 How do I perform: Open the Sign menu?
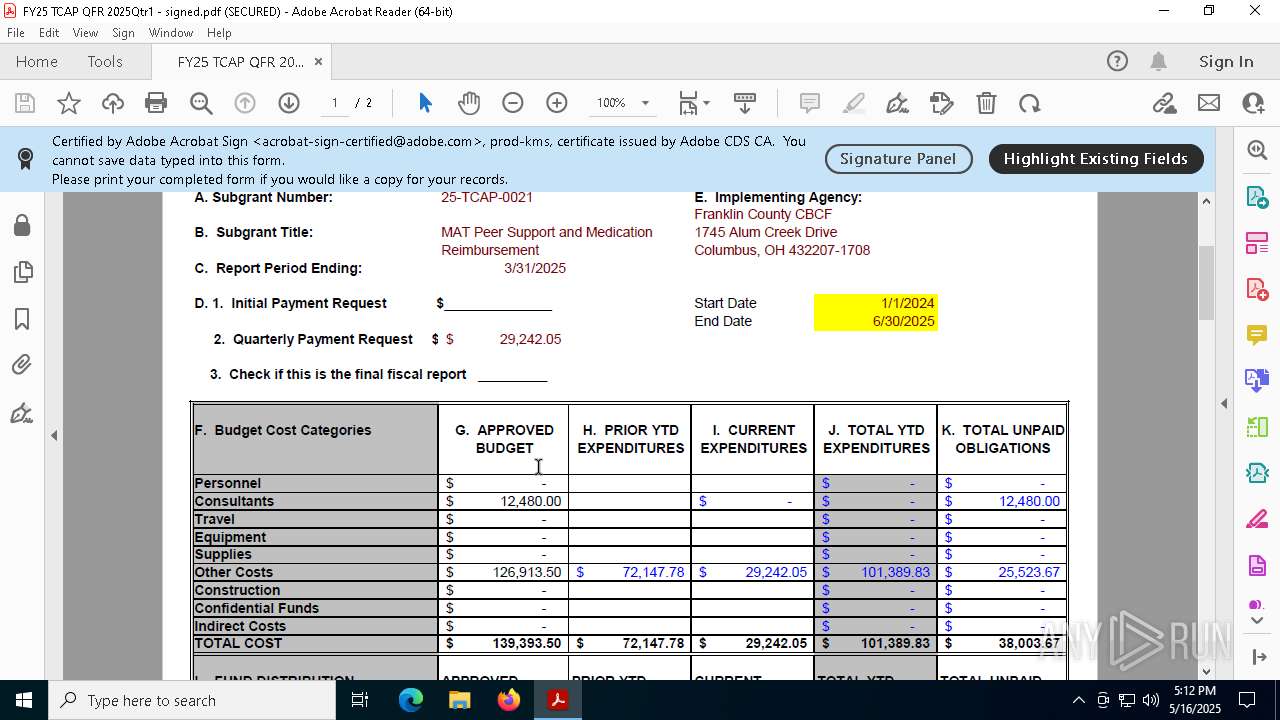124,33
